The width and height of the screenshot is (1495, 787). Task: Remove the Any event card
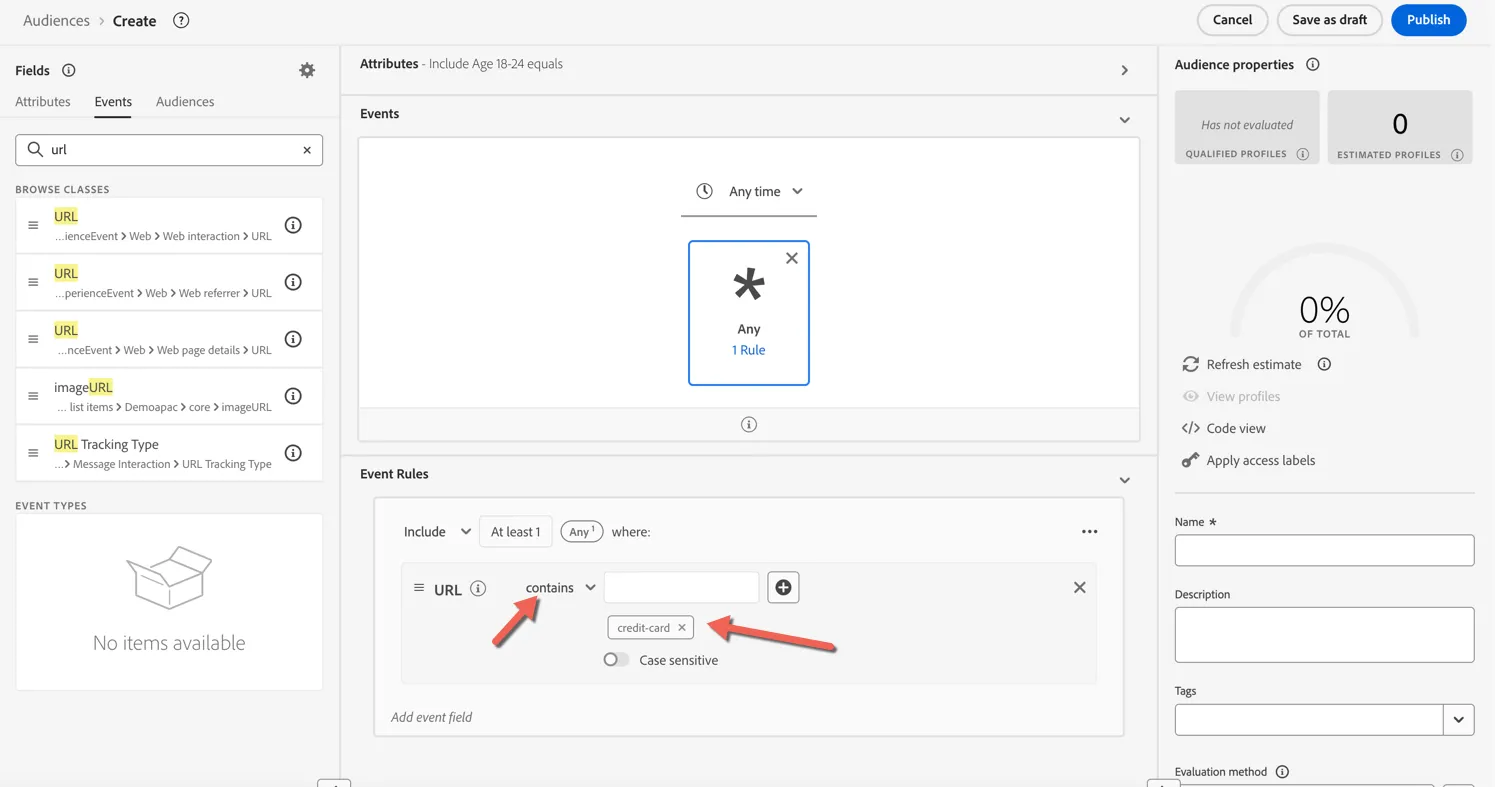pos(792,258)
